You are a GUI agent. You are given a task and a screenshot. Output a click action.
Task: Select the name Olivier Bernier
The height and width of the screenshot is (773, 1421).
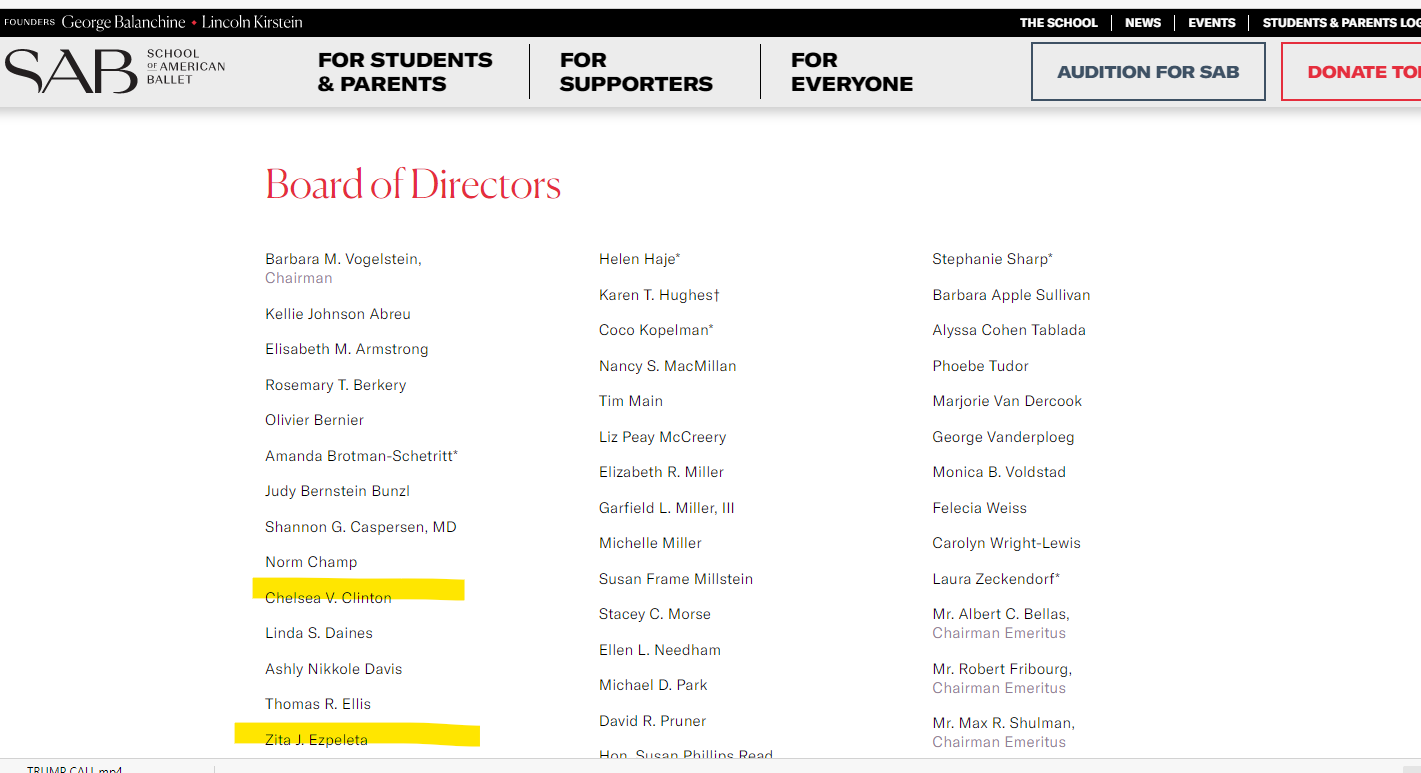pyautogui.click(x=314, y=420)
